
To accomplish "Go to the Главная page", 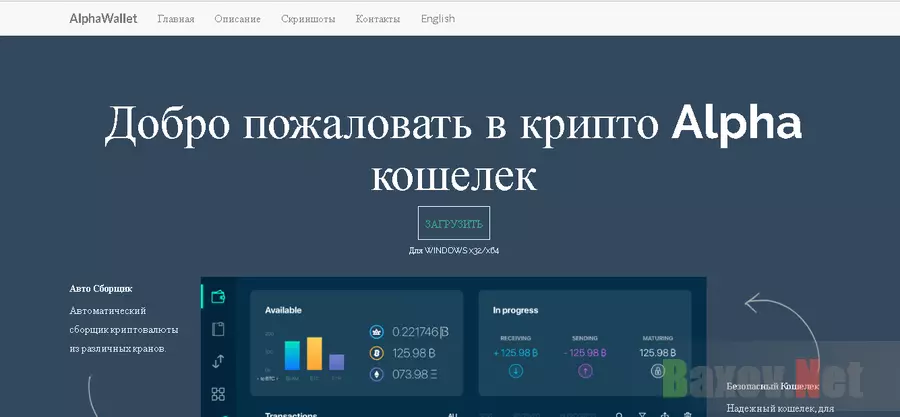I will [x=176, y=19].
